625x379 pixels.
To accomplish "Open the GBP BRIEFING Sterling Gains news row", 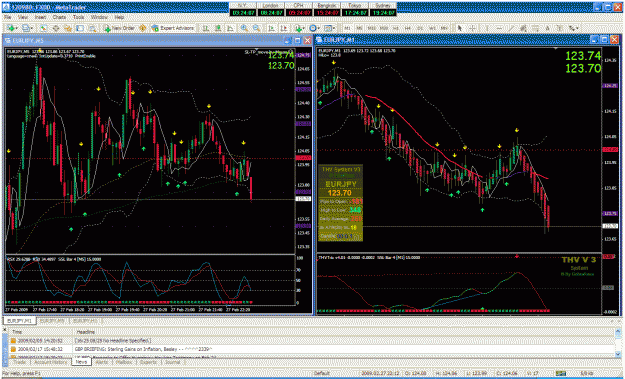I will pyautogui.click(x=311, y=350).
